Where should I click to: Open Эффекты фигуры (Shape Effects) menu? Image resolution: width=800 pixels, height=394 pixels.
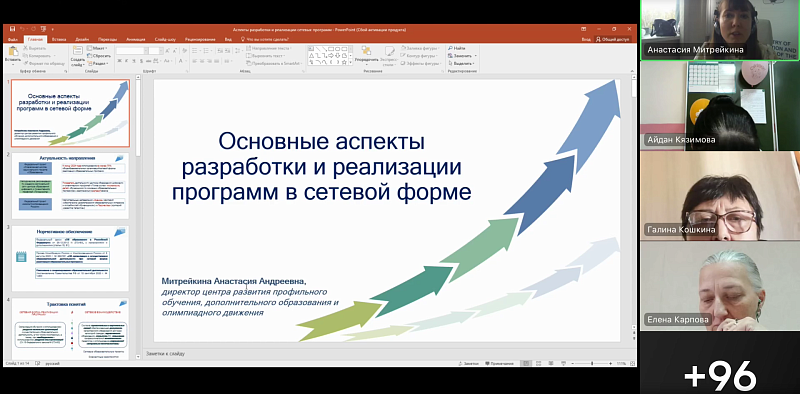(x=421, y=63)
